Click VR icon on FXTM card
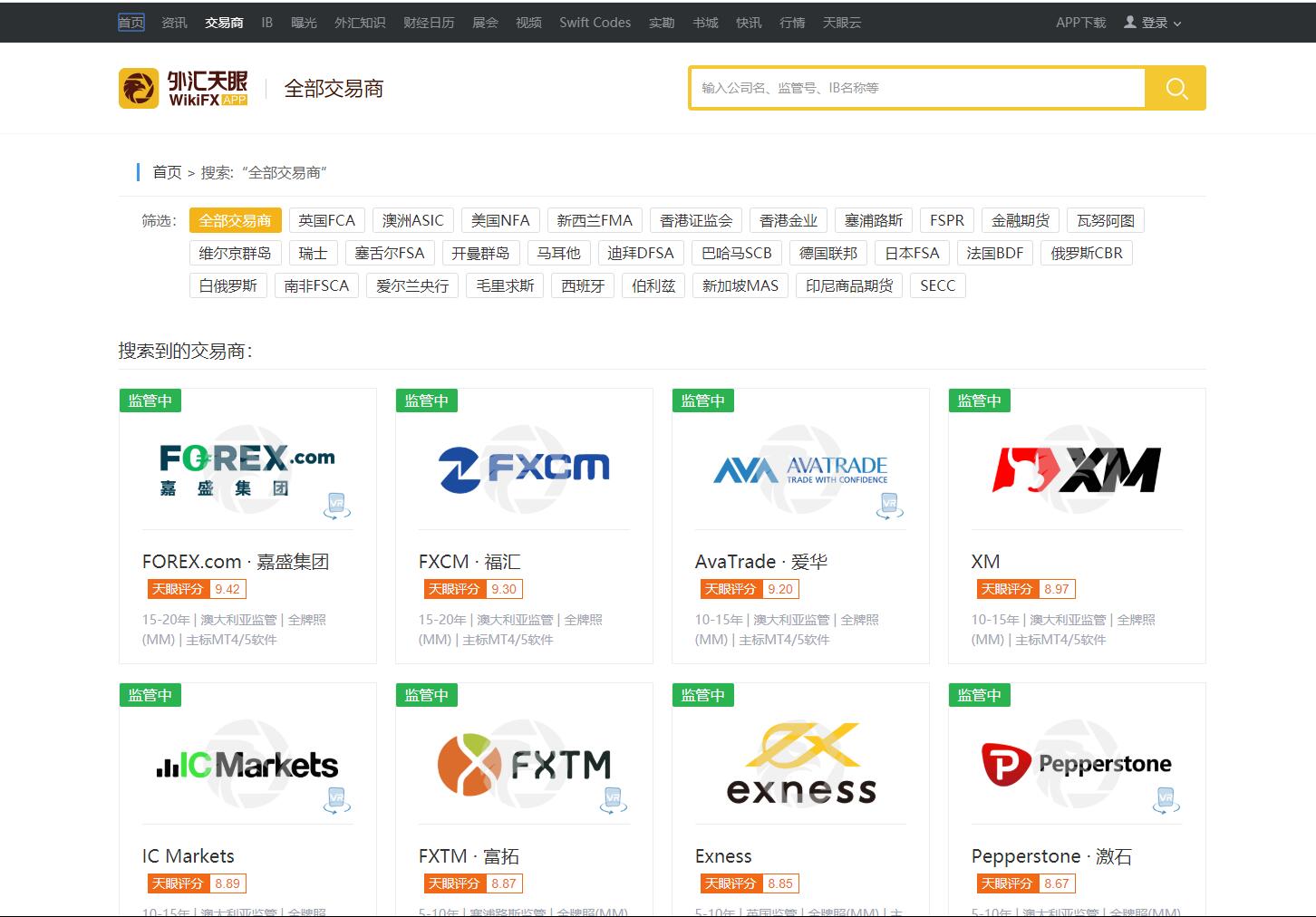Screen dimensions: 1316x917 [614, 800]
